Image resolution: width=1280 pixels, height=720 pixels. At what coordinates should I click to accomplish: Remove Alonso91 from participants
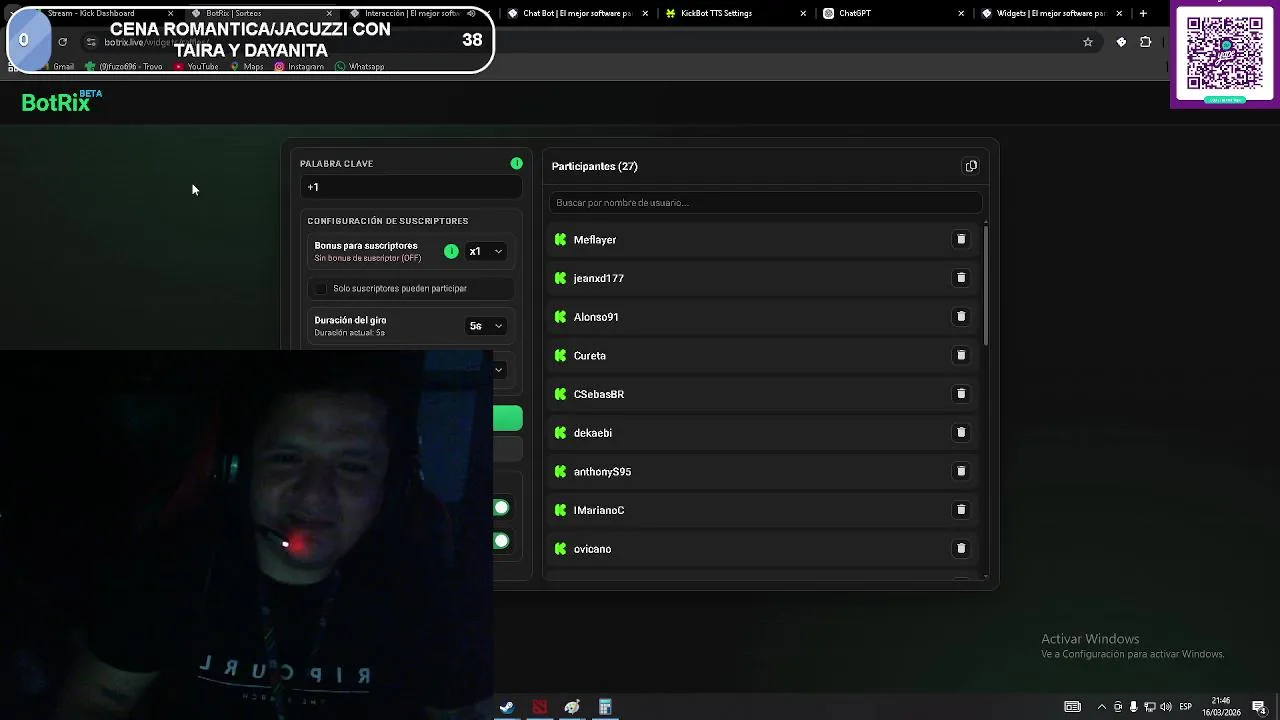coord(961,317)
